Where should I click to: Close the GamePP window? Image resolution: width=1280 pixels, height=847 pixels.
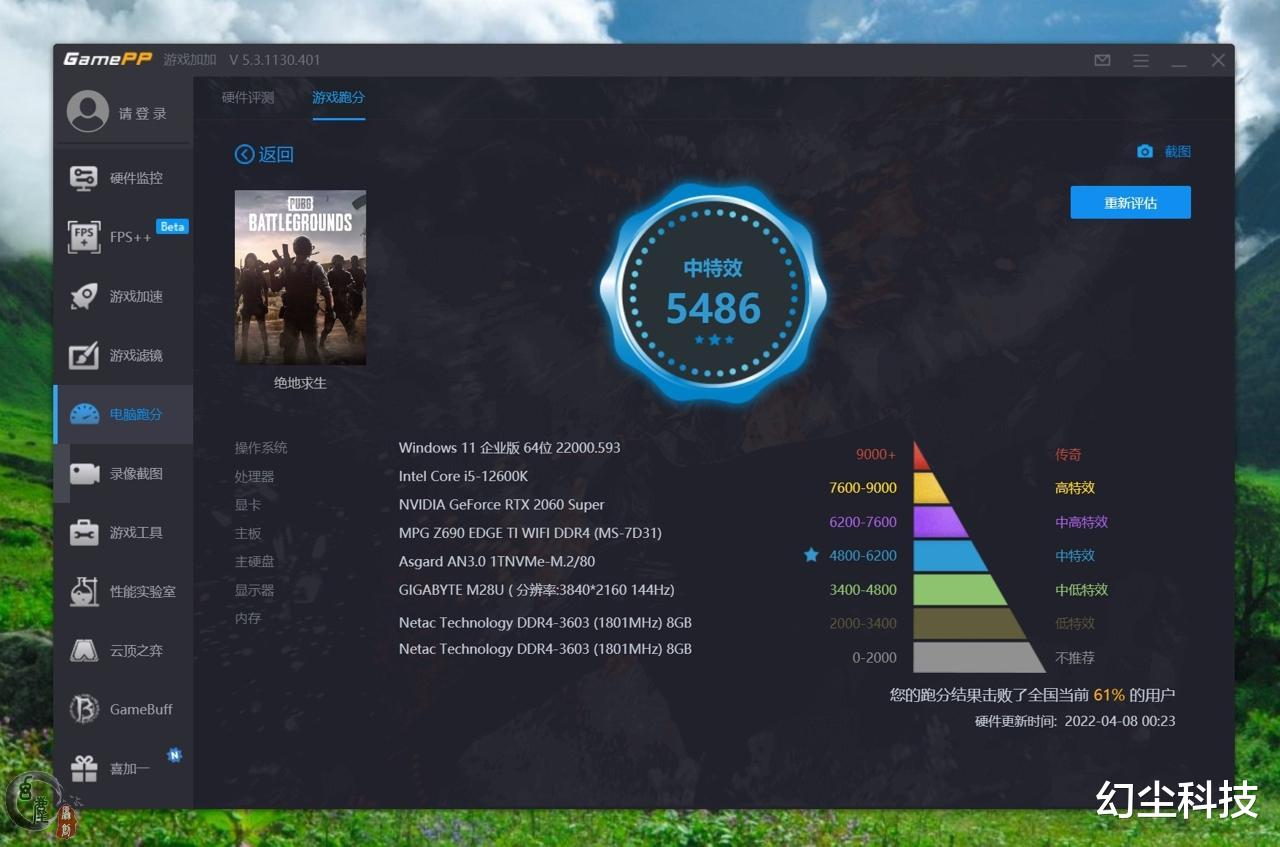(1218, 60)
